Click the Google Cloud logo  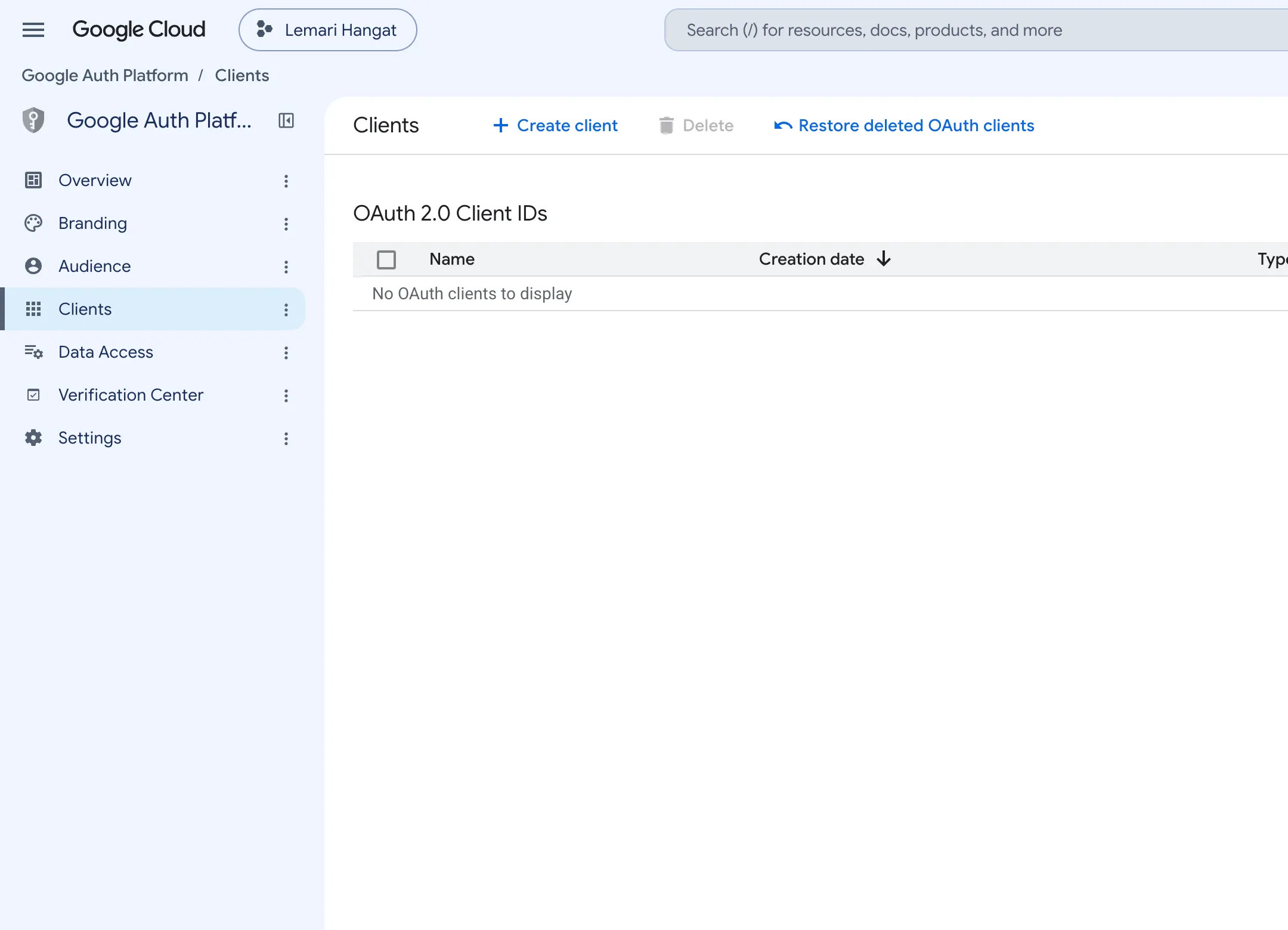click(139, 30)
